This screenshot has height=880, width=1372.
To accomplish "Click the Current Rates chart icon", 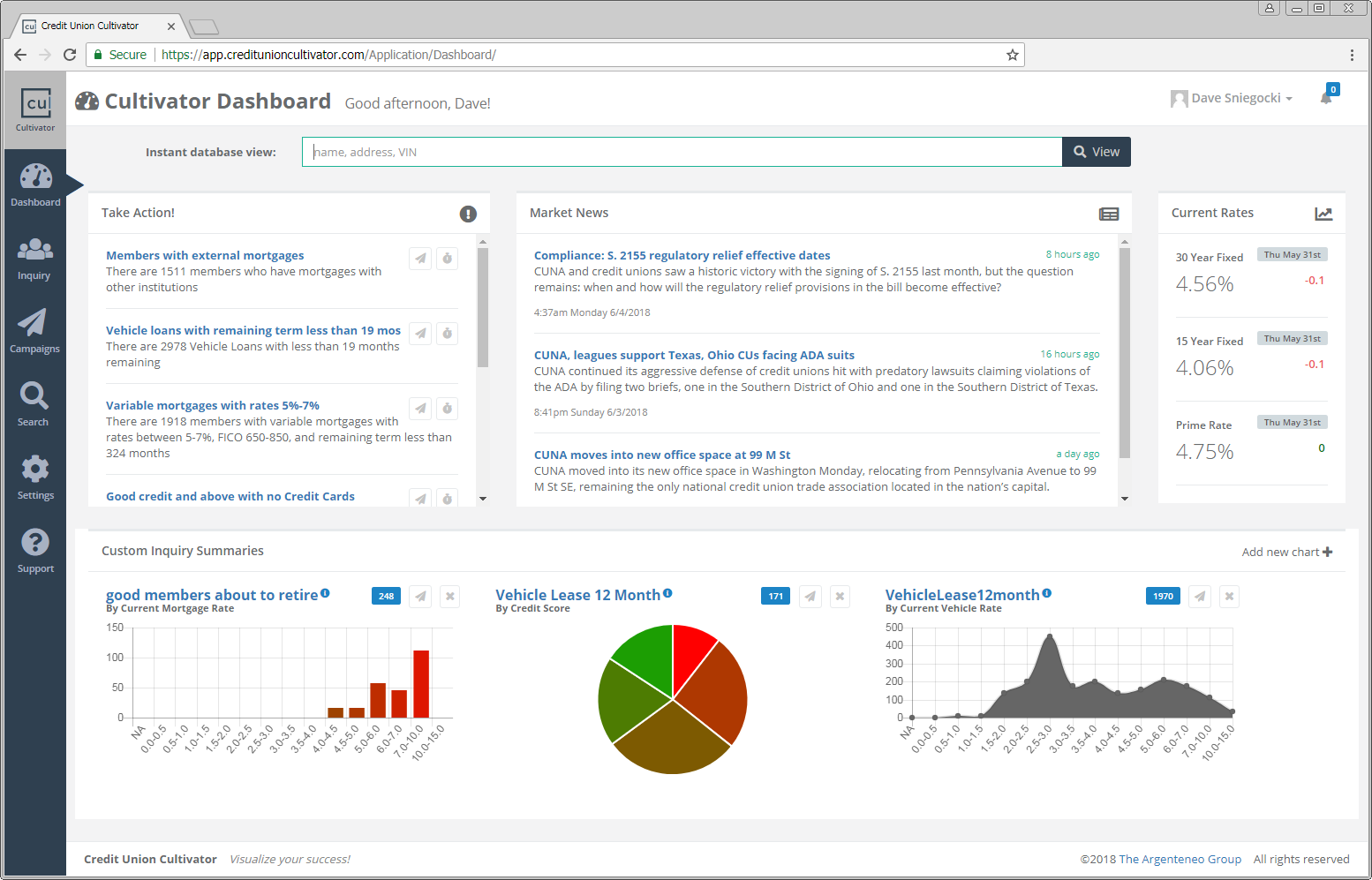I will coord(1323,214).
